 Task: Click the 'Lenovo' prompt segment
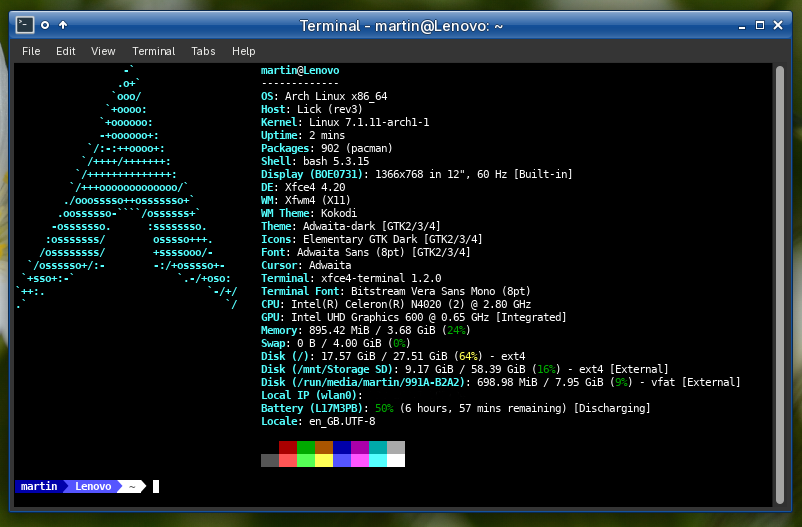click(x=93, y=486)
